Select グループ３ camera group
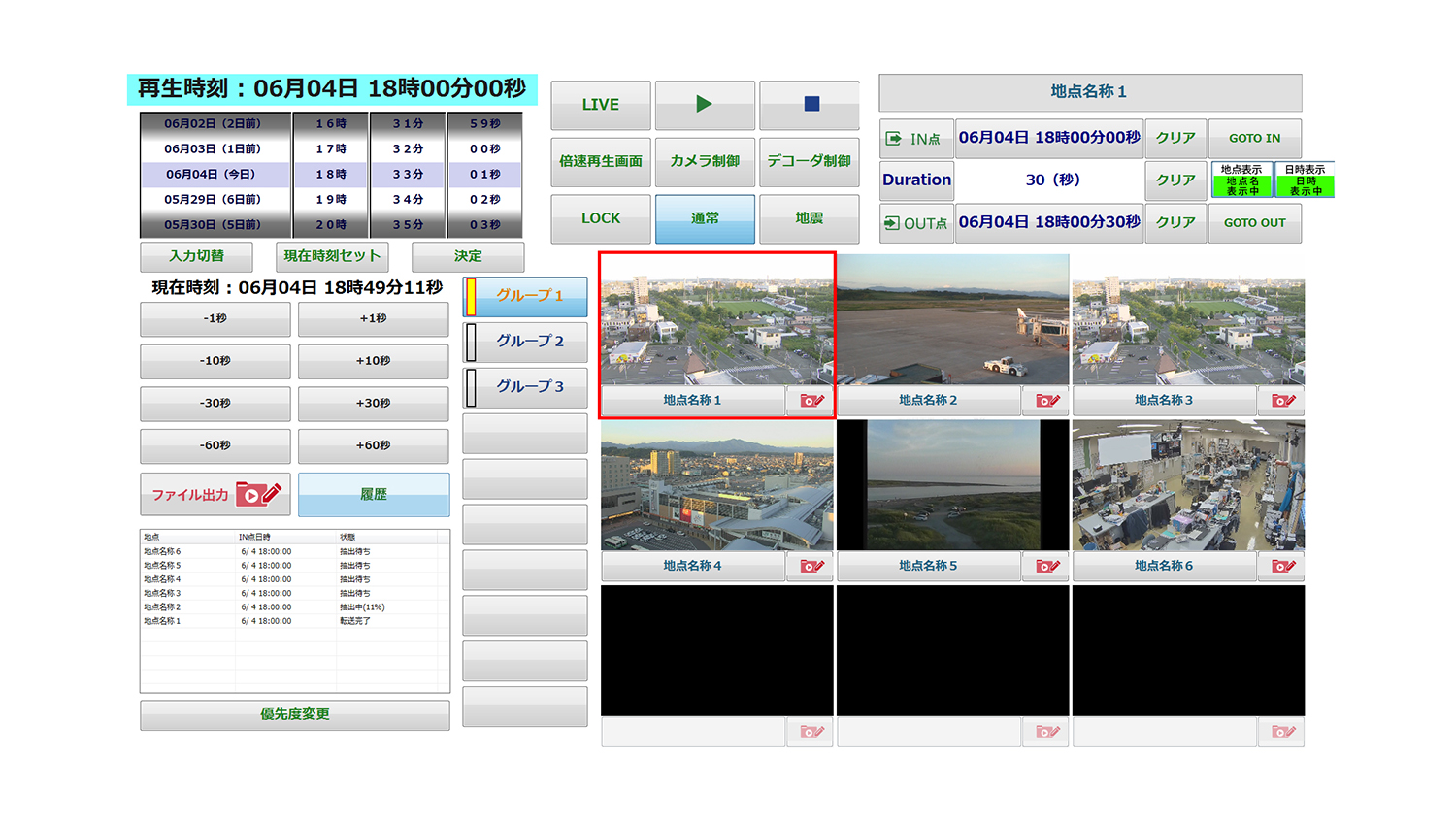The image size is (1456, 819). pos(525,387)
